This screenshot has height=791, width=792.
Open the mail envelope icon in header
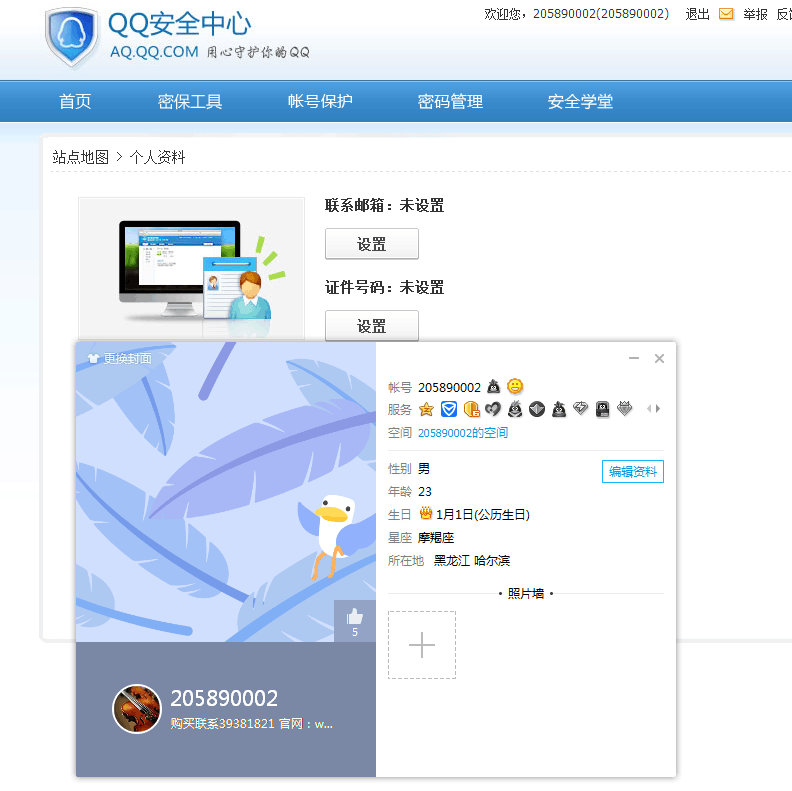[x=726, y=14]
